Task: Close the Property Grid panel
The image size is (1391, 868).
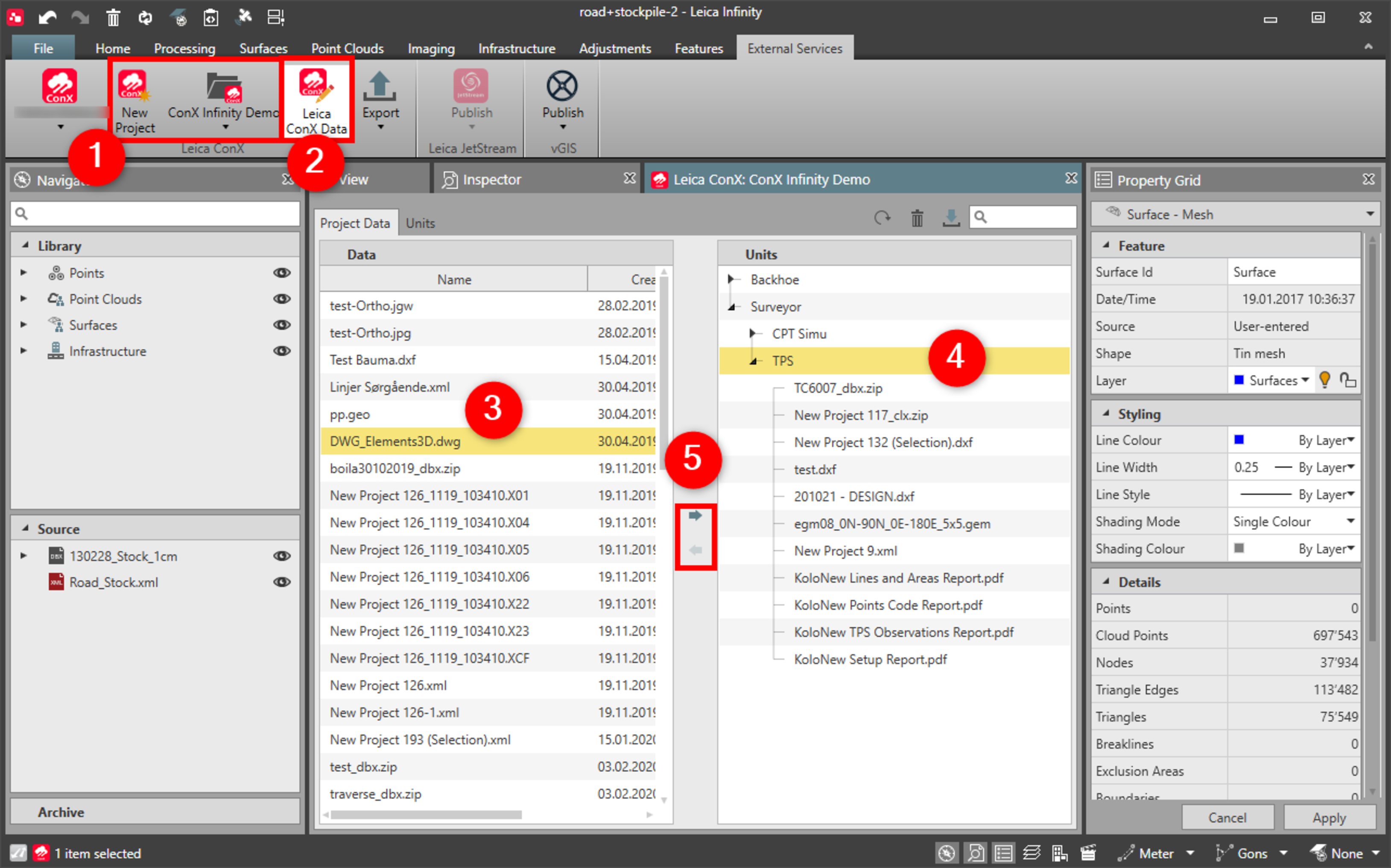Action: click(1369, 179)
